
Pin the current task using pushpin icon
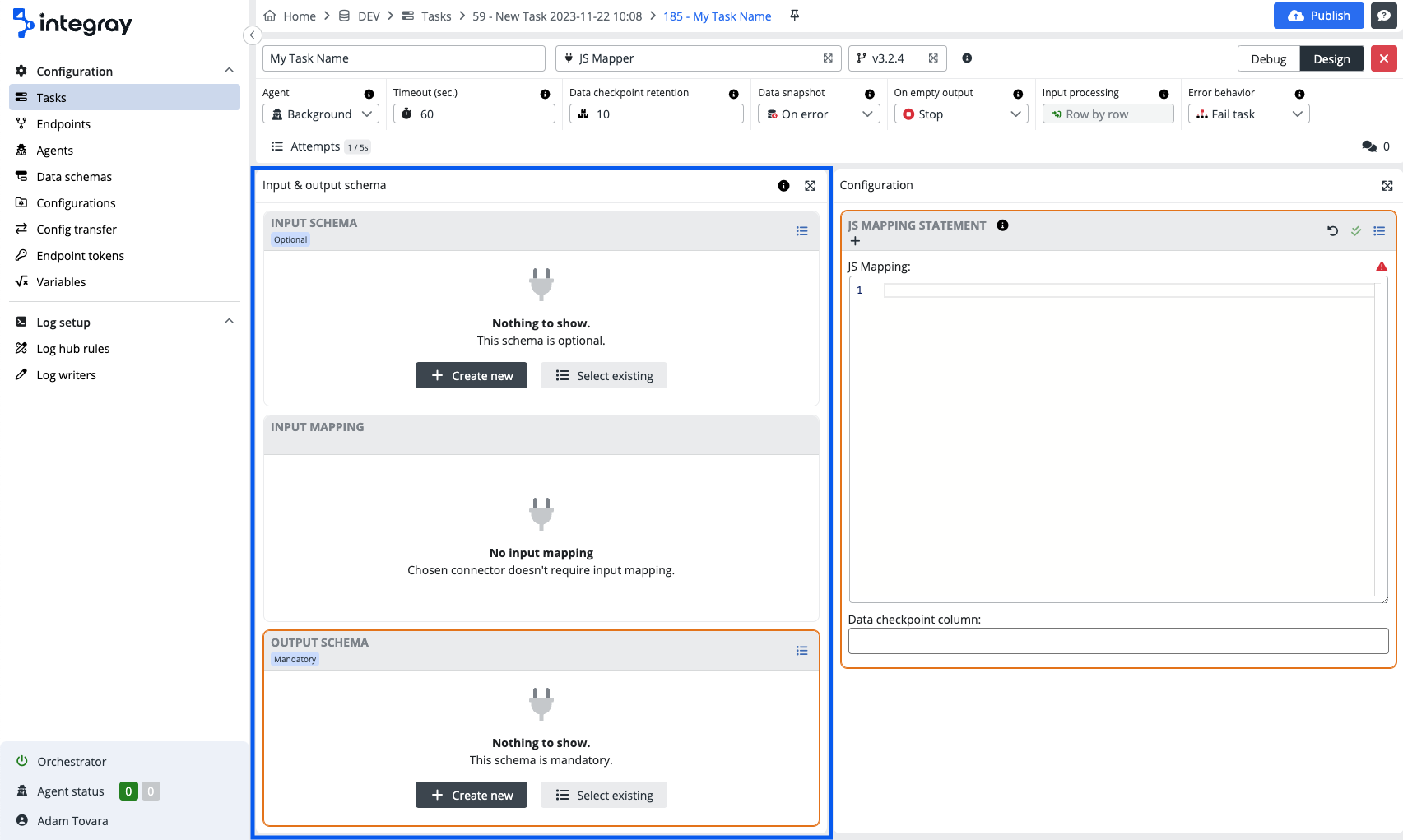794,16
